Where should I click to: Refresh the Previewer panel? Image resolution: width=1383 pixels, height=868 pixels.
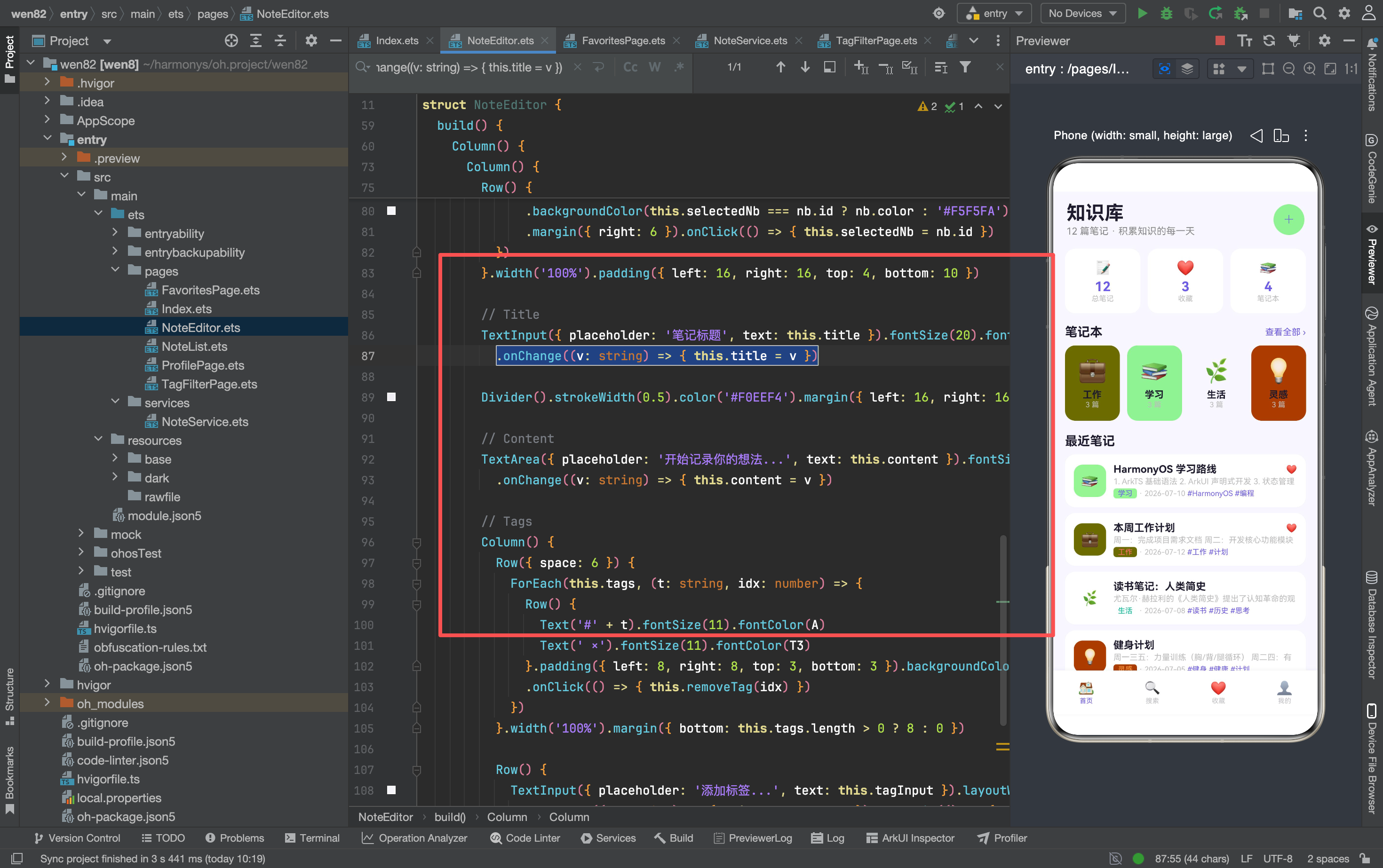(1269, 40)
